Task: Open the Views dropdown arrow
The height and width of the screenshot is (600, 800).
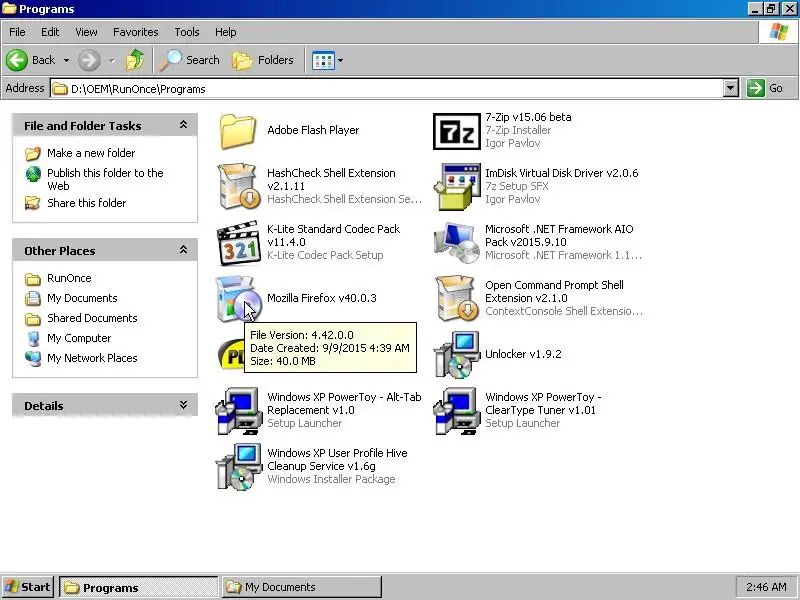Action: click(x=341, y=61)
